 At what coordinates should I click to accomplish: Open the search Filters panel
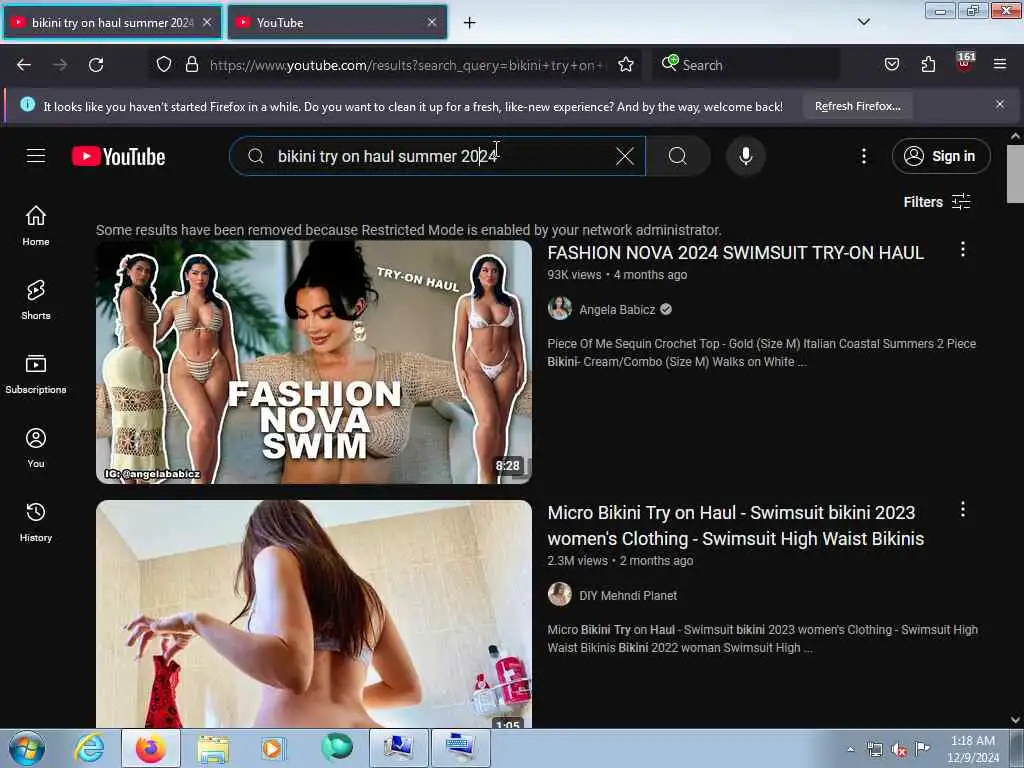click(x=936, y=202)
